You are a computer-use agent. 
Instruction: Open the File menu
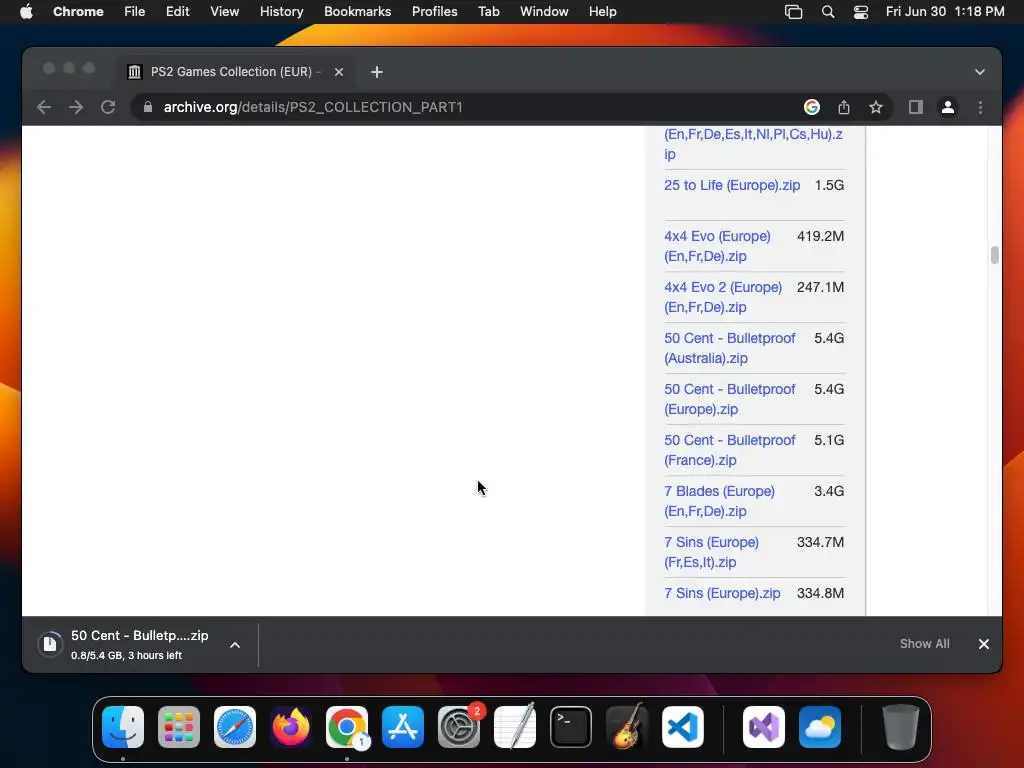135,12
